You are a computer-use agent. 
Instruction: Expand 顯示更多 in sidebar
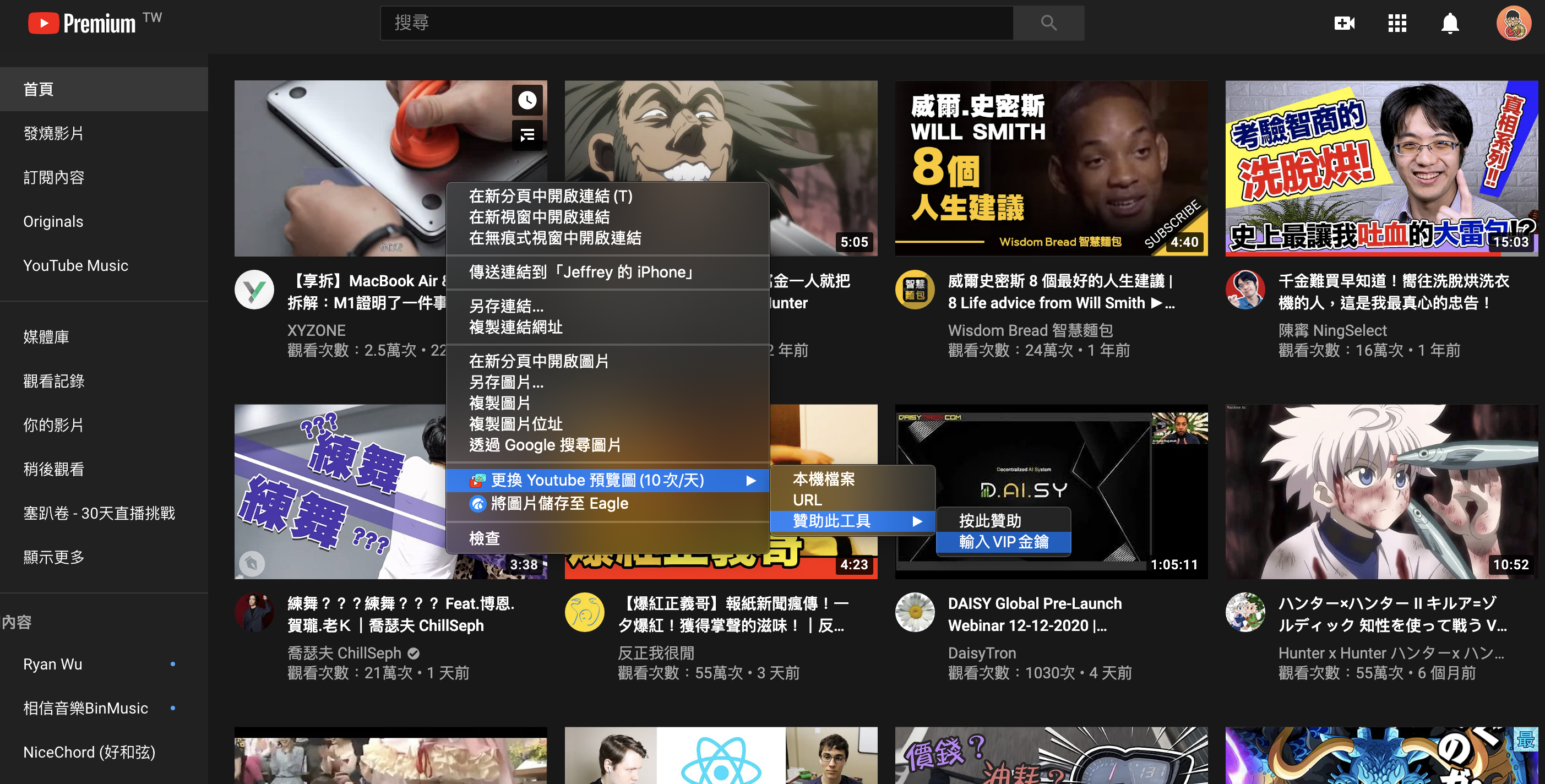click(x=104, y=557)
